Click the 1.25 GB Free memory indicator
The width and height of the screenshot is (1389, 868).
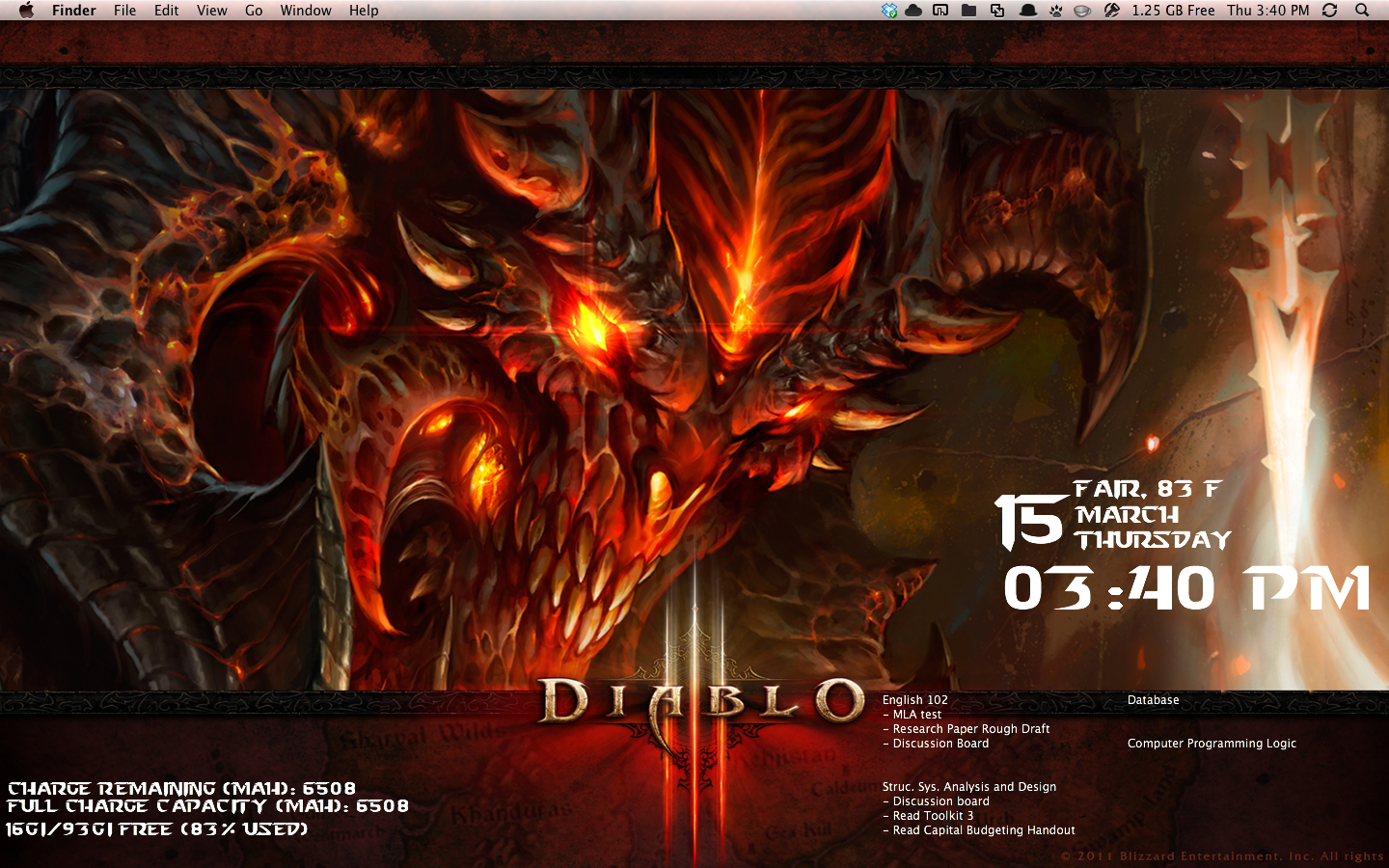1173,11
